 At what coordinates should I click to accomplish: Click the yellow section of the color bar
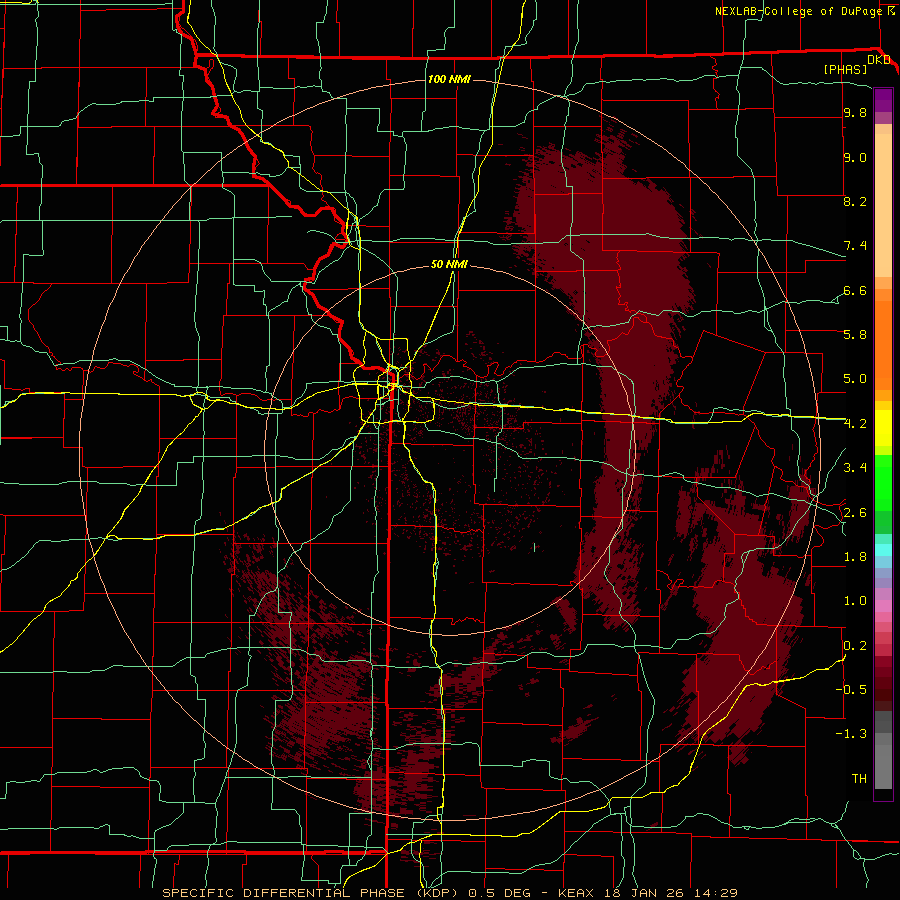coord(883,428)
